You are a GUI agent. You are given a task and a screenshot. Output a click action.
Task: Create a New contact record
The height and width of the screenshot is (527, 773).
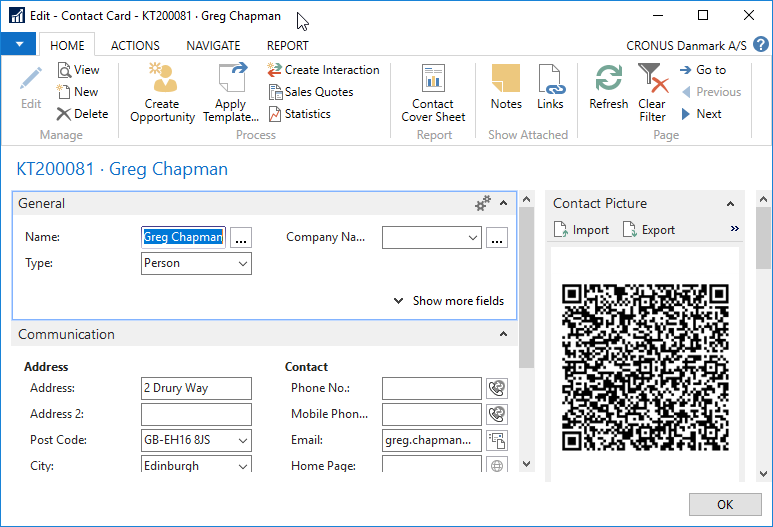click(77, 92)
